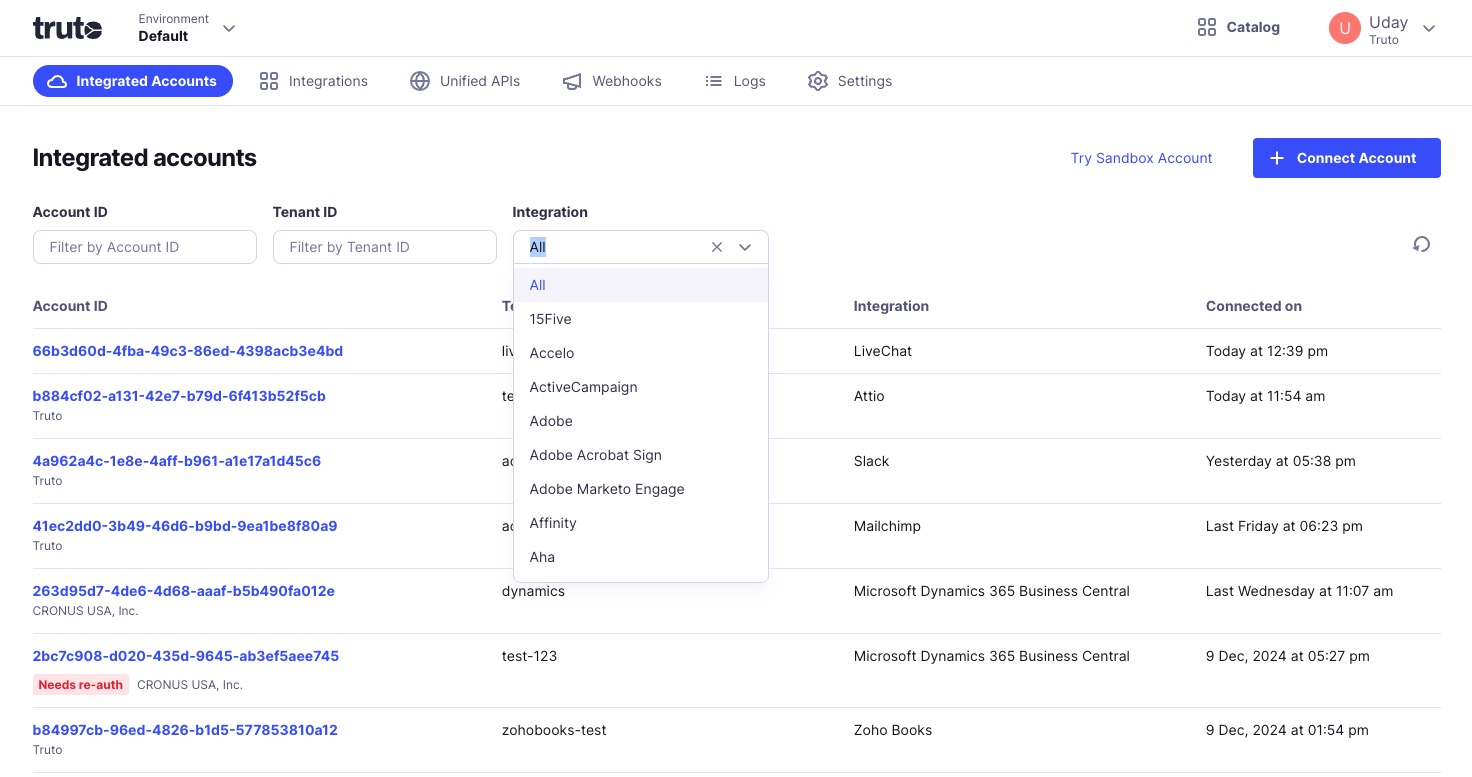Select 15Five from the Integration list

click(641, 319)
